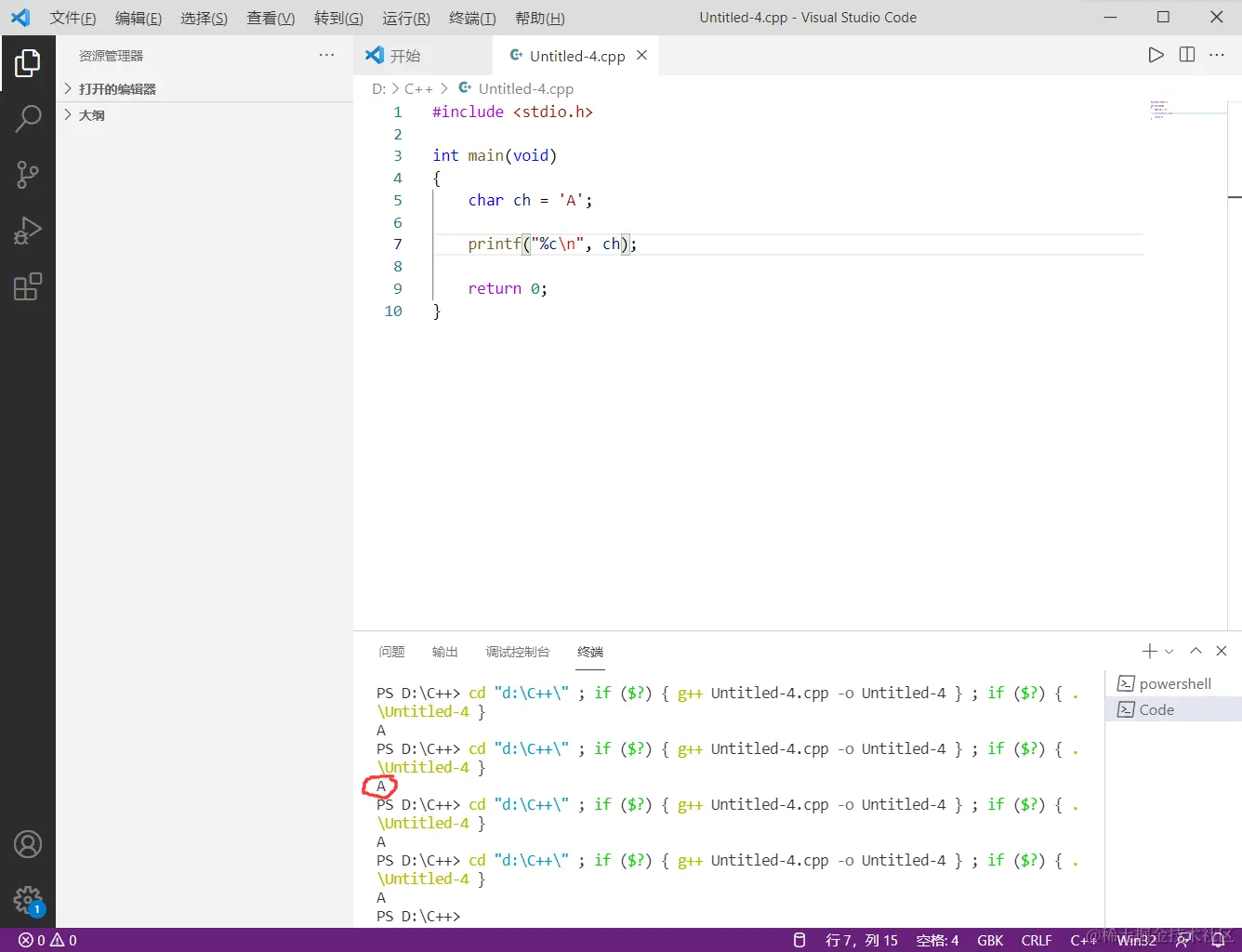Open the Accounts menu icon
This screenshot has width=1242, height=952.
[28, 844]
